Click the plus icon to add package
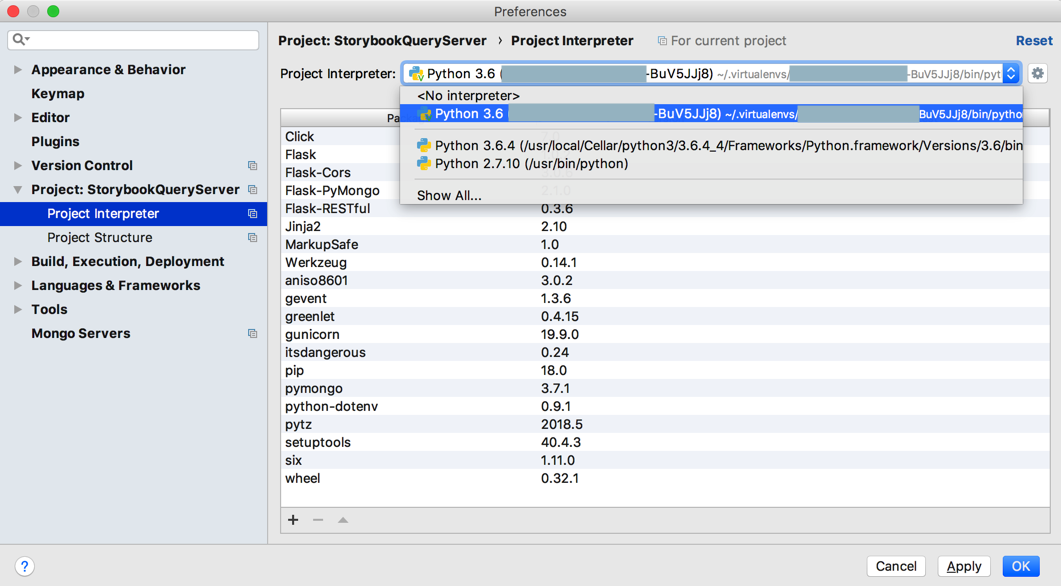 click(x=293, y=520)
